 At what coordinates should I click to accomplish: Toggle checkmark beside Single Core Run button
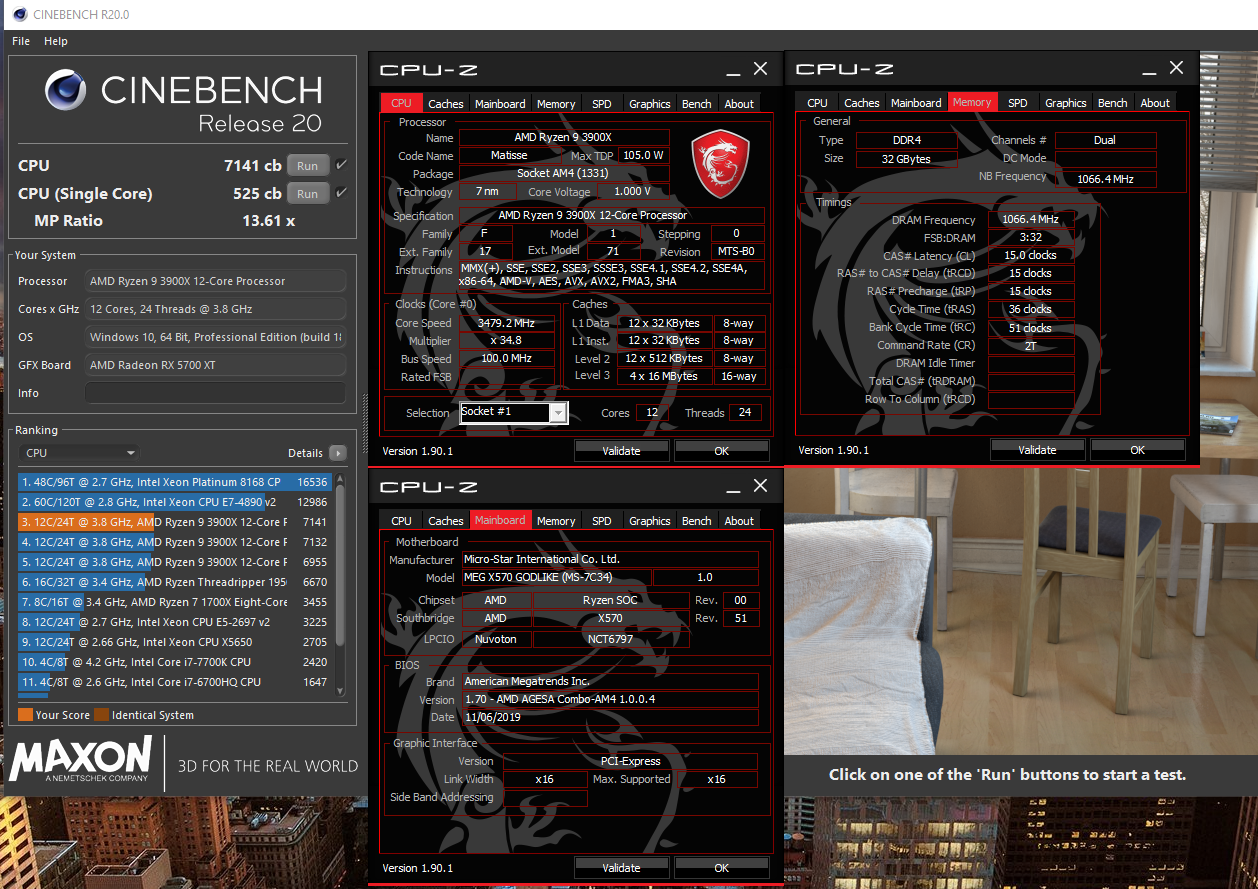342,194
